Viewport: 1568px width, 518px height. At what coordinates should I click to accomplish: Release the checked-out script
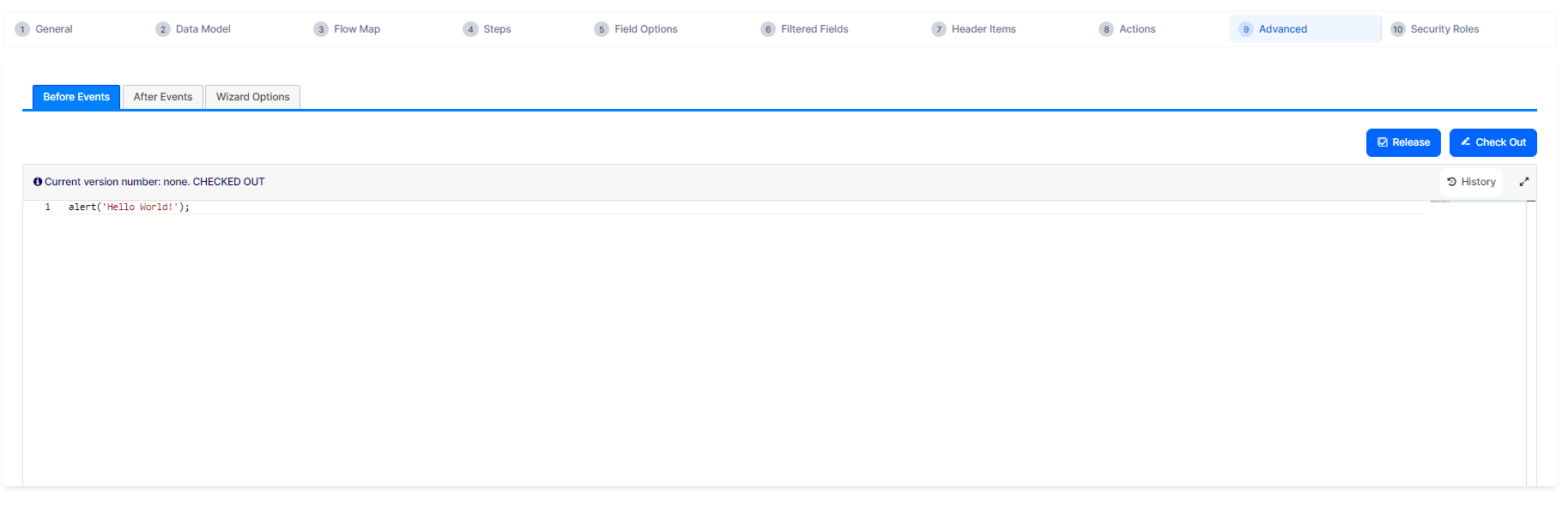coord(1403,142)
